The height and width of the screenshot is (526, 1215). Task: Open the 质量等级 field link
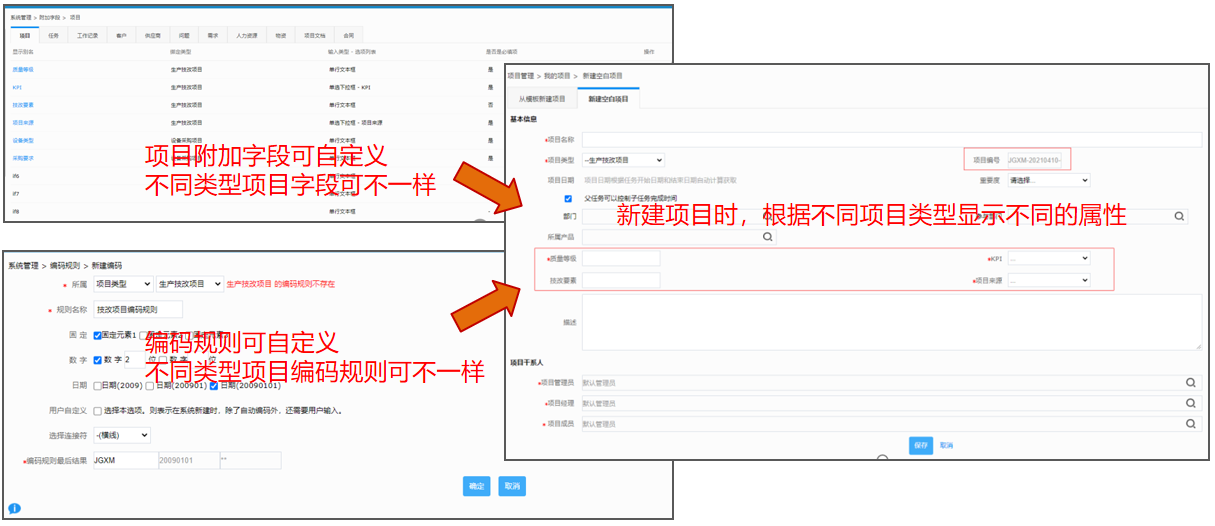tap(23, 69)
